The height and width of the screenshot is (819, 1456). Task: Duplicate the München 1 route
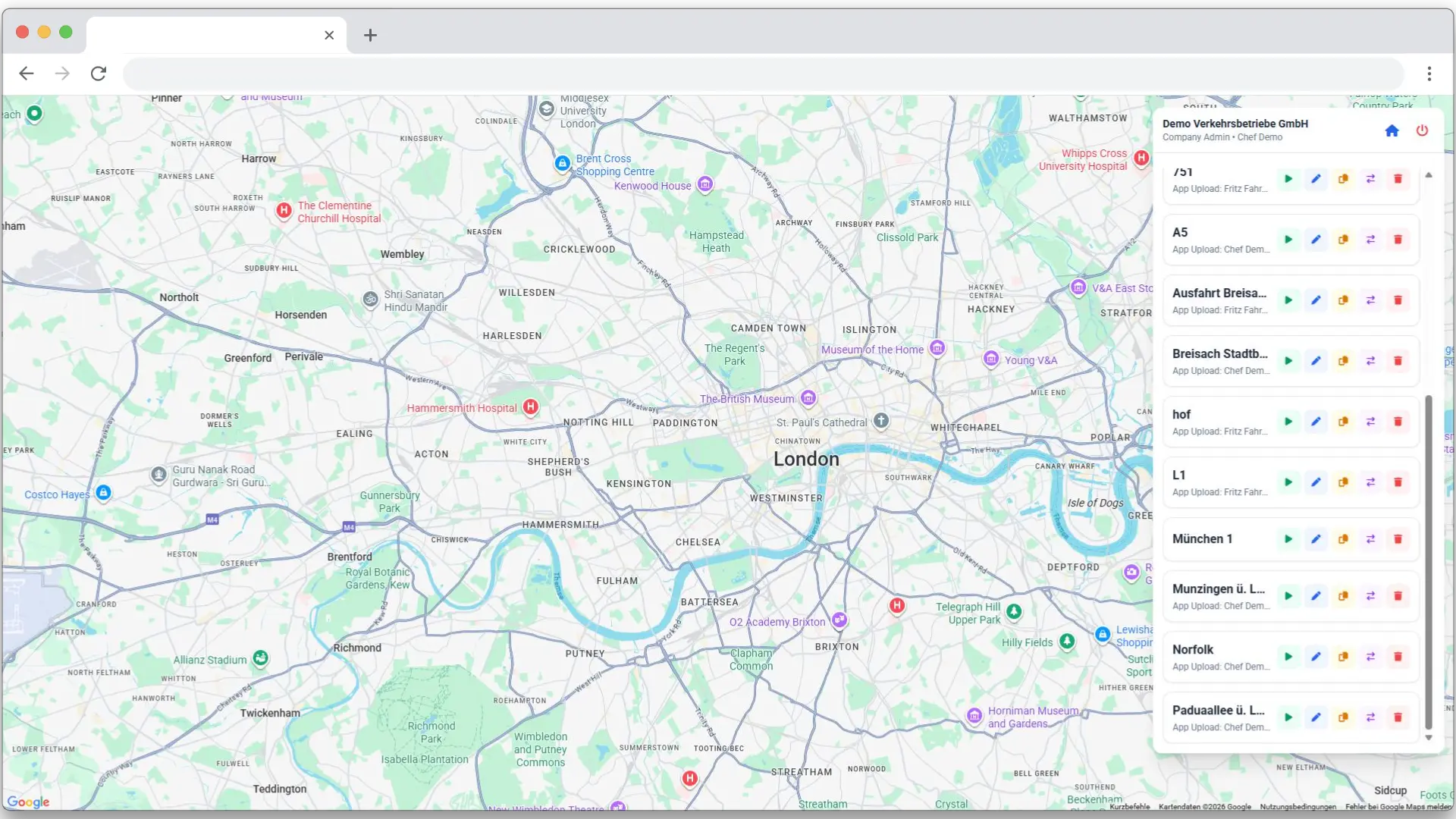pos(1343,539)
